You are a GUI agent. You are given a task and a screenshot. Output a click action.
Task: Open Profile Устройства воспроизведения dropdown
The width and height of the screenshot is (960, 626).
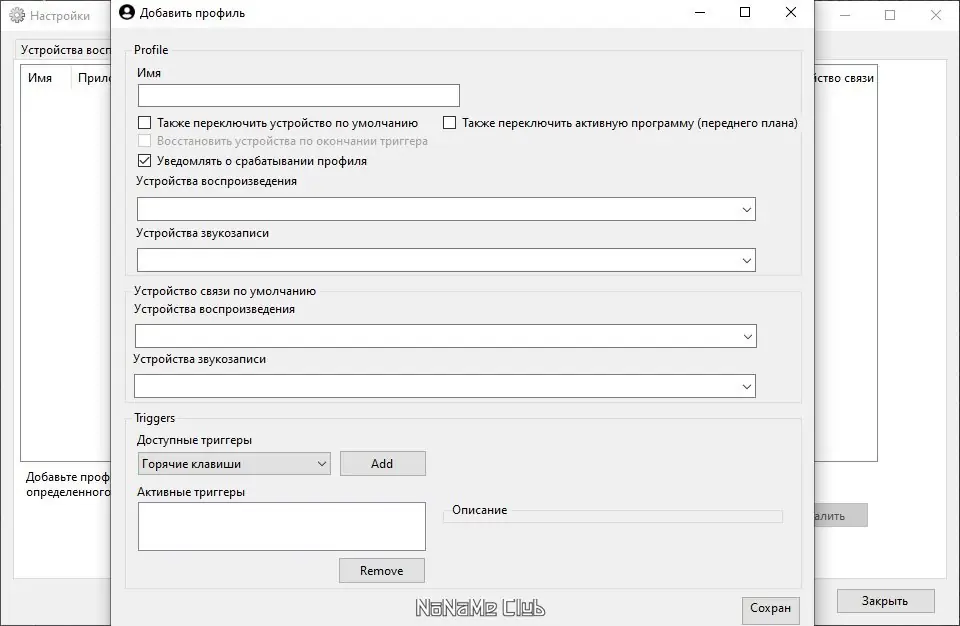(x=446, y=209)
